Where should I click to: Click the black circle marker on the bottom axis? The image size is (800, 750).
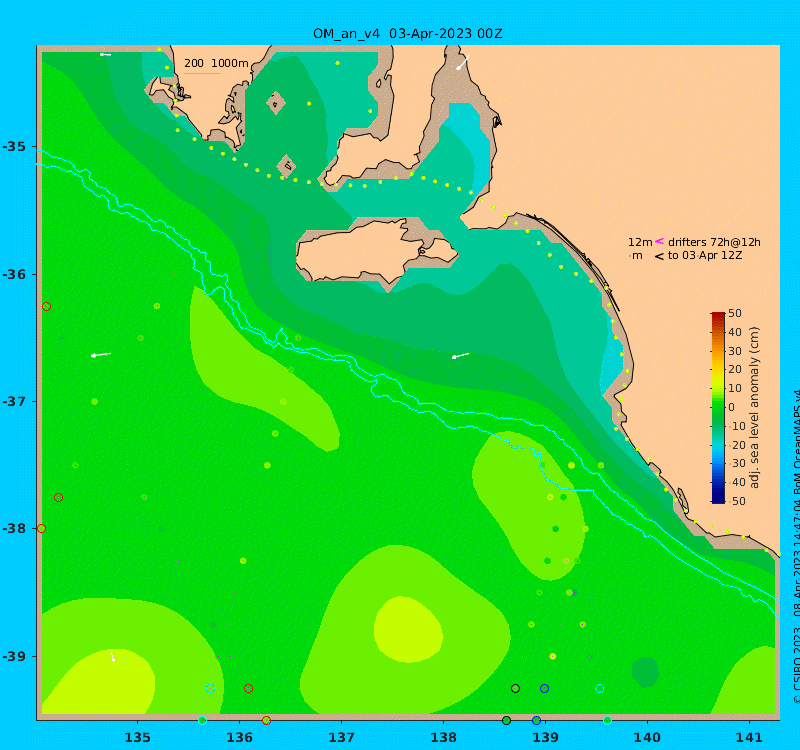[x=506, y=720]
